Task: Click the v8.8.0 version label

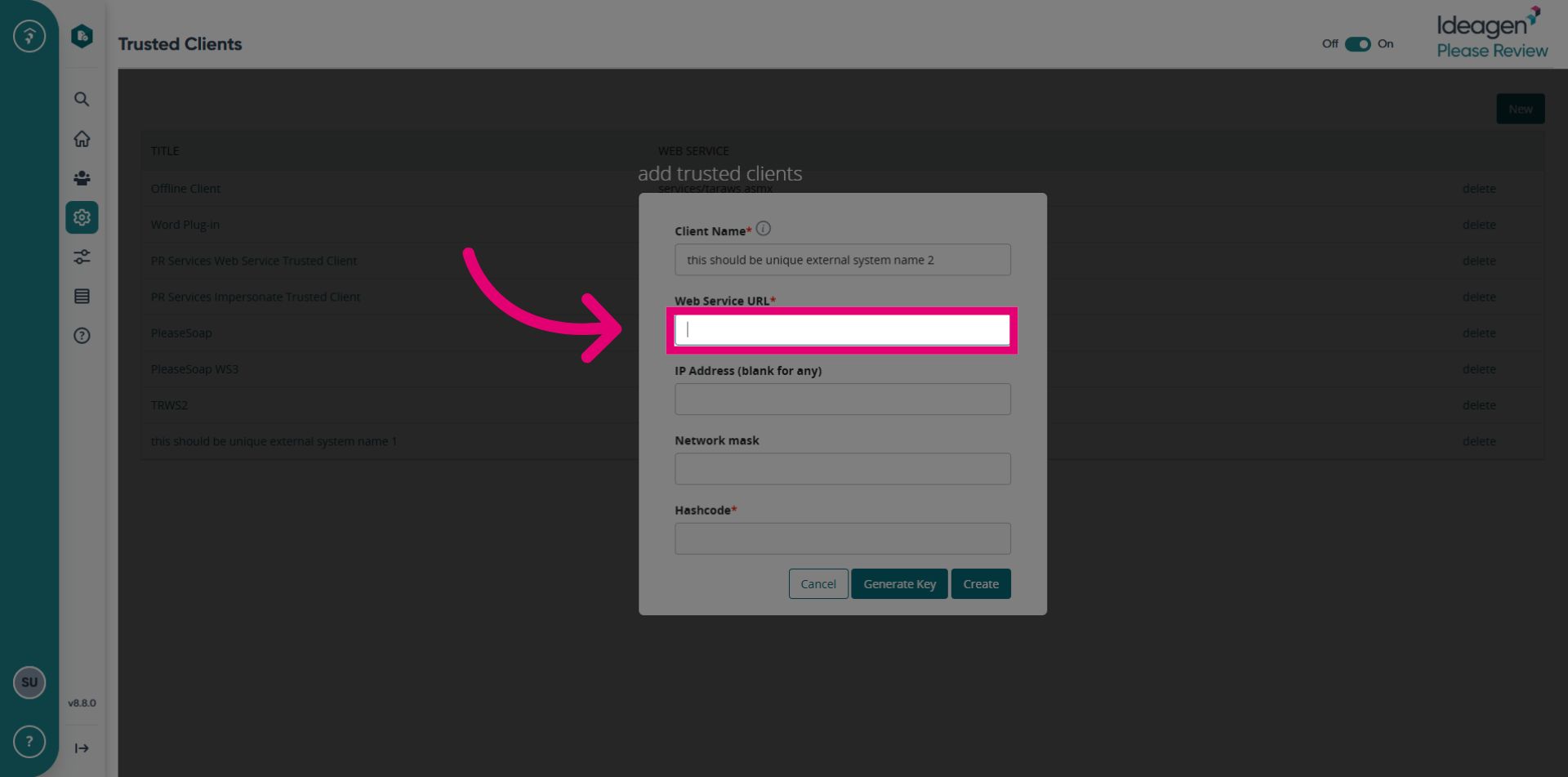Action: (82, 703)
